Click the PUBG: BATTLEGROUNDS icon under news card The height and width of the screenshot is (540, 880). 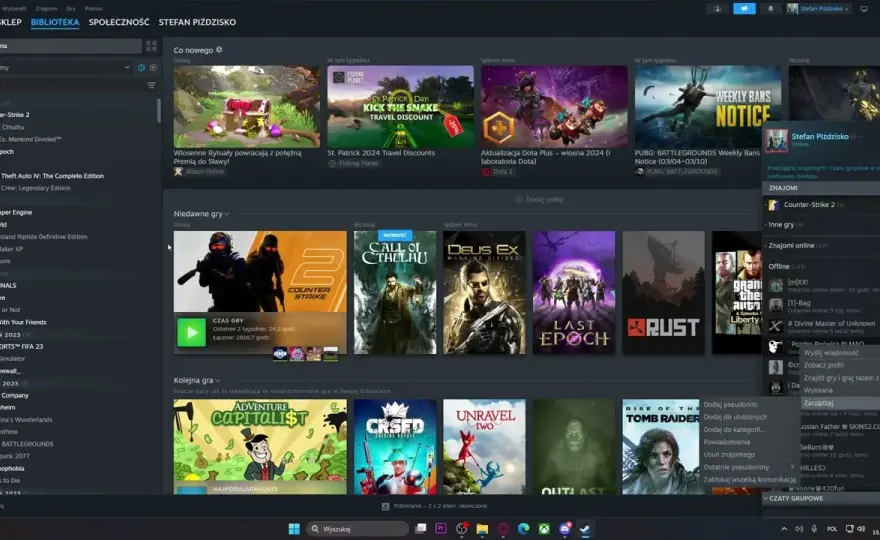click(x=639, y=171)
